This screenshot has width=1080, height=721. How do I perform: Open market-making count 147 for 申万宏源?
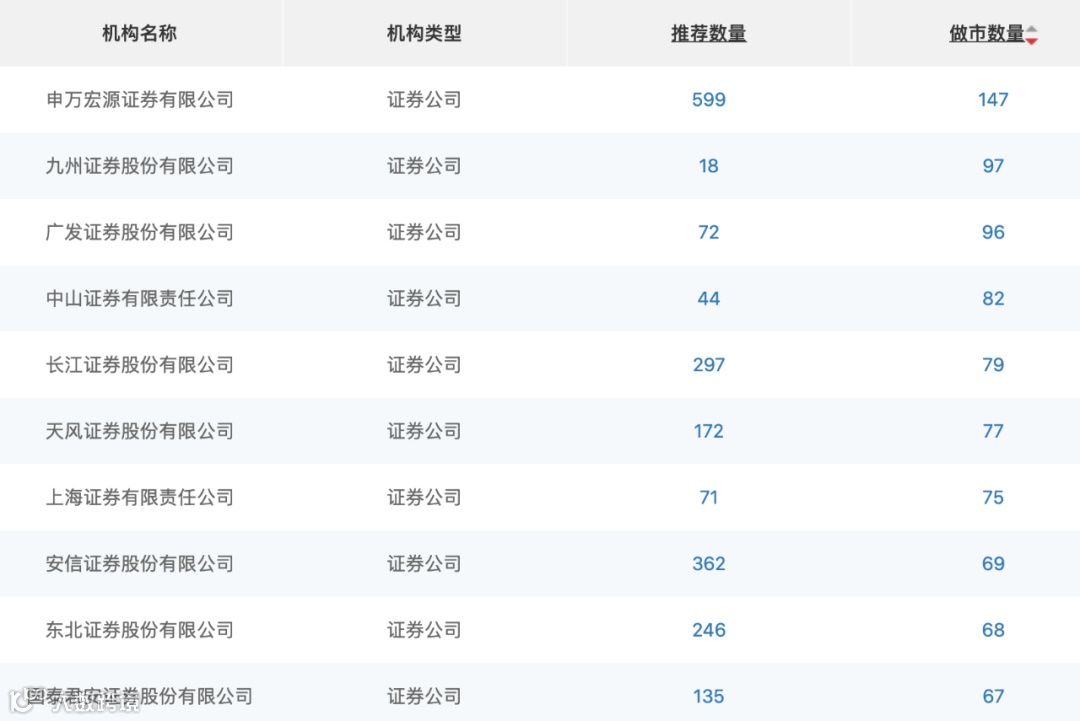pos(993,100)
